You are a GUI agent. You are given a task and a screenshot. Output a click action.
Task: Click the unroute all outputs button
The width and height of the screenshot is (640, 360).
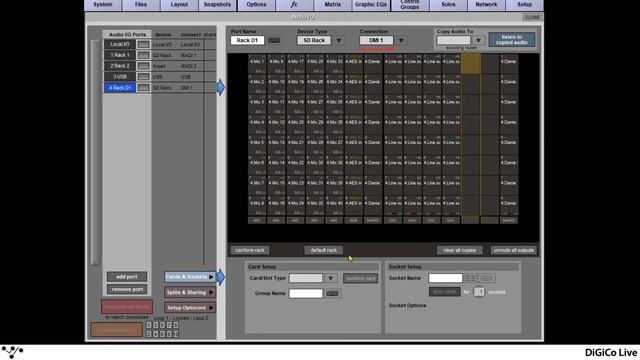[x=513, y=250]
